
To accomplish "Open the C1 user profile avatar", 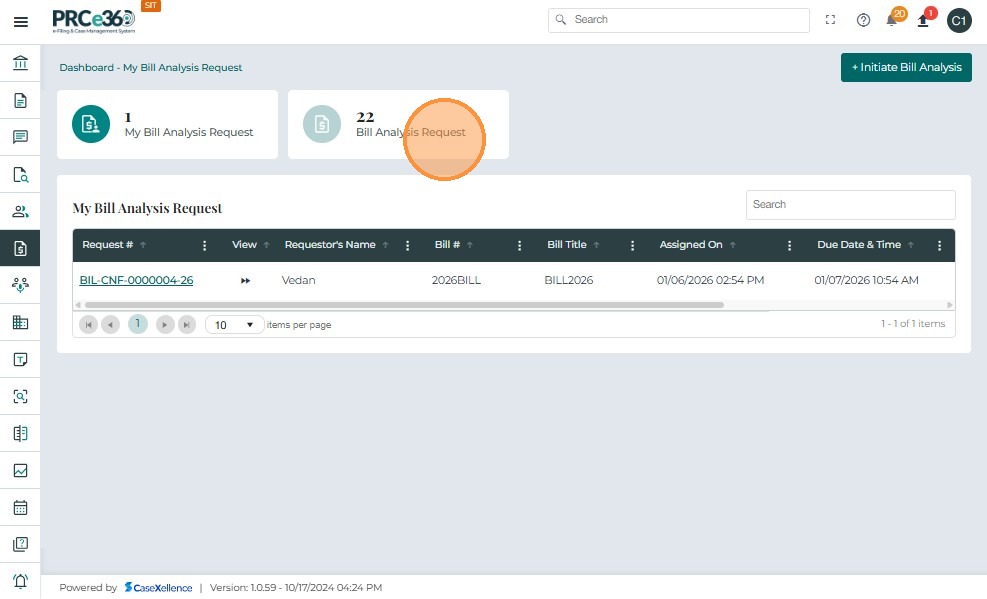I will tap(959, 21).
